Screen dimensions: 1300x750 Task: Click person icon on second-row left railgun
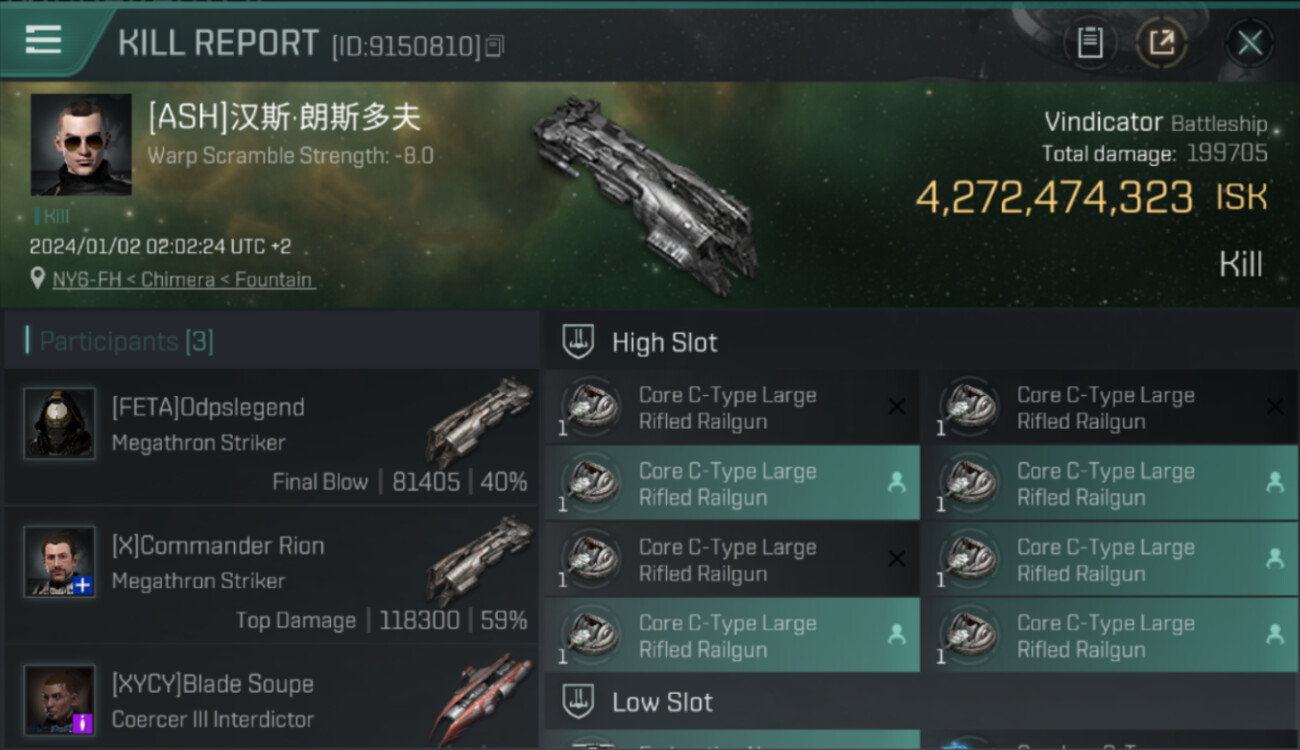(897, 483)
